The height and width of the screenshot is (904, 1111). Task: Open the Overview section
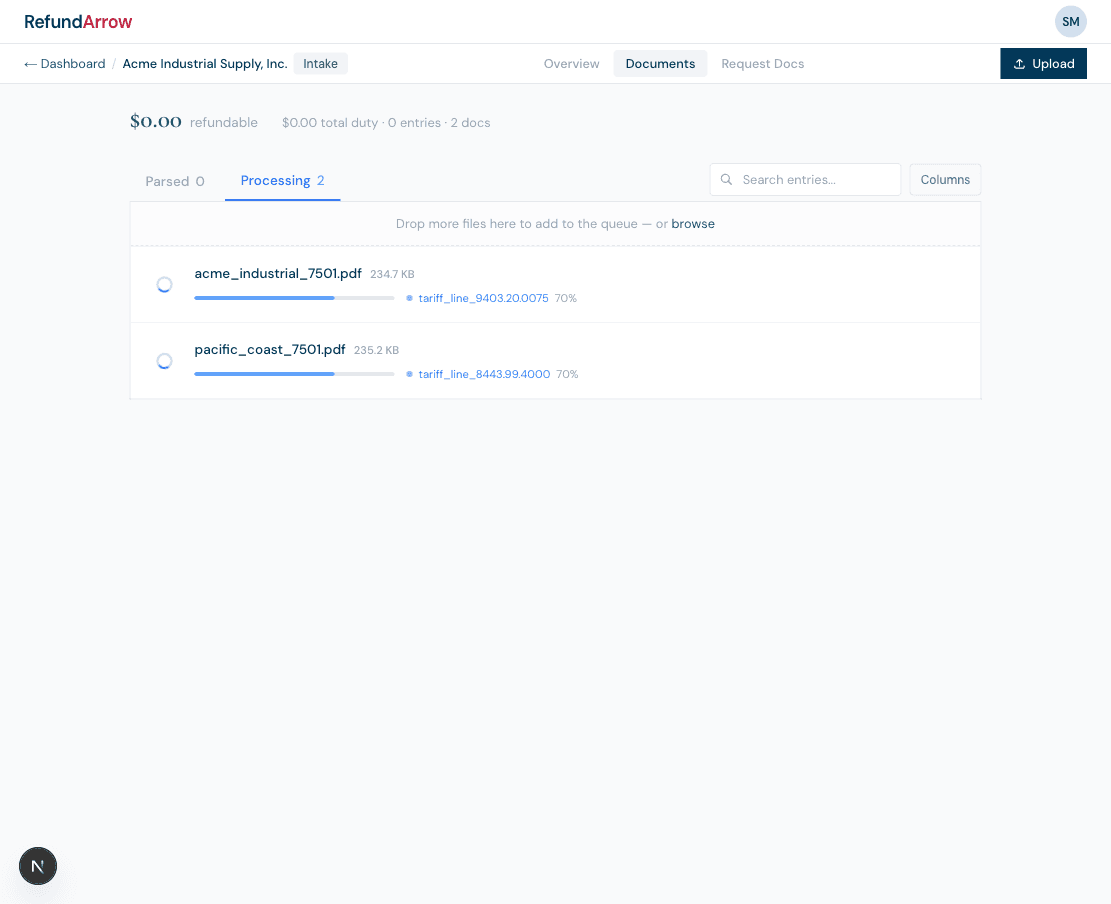click(x=571, y=63)
